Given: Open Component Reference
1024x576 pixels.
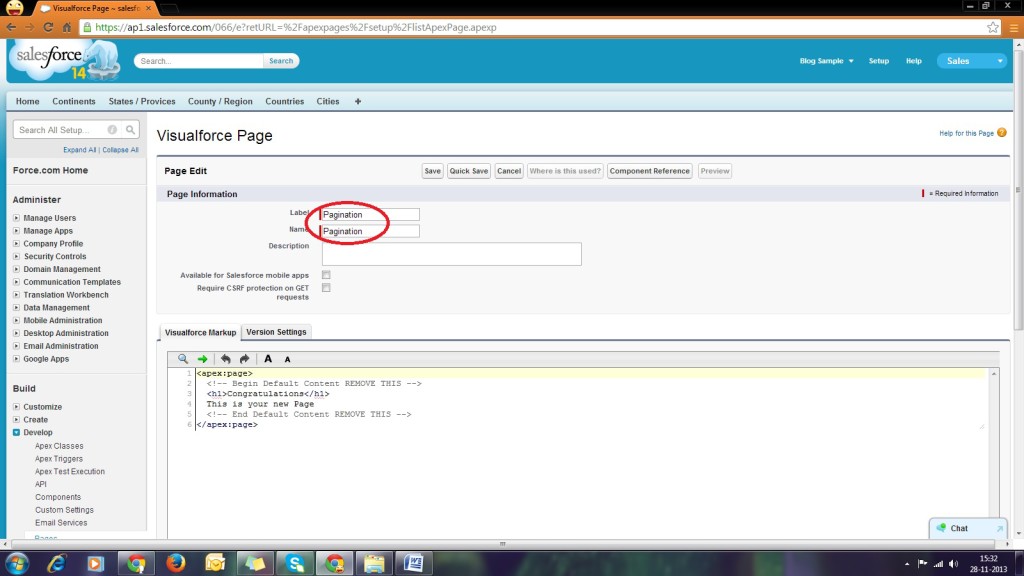Looking at the screenshot, I should [649, 171].
